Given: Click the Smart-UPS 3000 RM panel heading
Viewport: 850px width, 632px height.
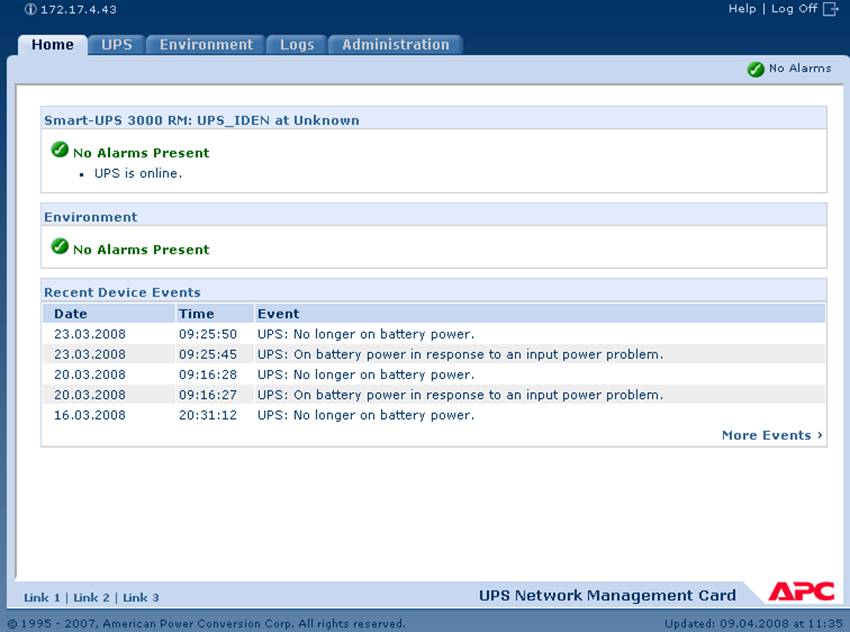Looking at the screenshot, I should pos(202,120).
